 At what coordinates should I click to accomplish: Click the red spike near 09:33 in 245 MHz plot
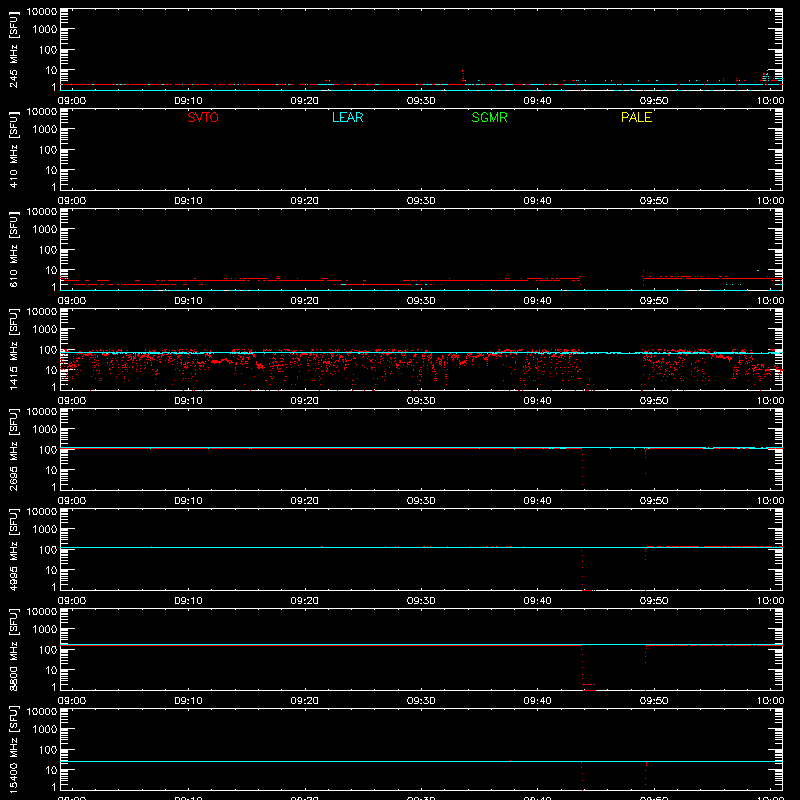pyautogui.click(x=463, y=76)
